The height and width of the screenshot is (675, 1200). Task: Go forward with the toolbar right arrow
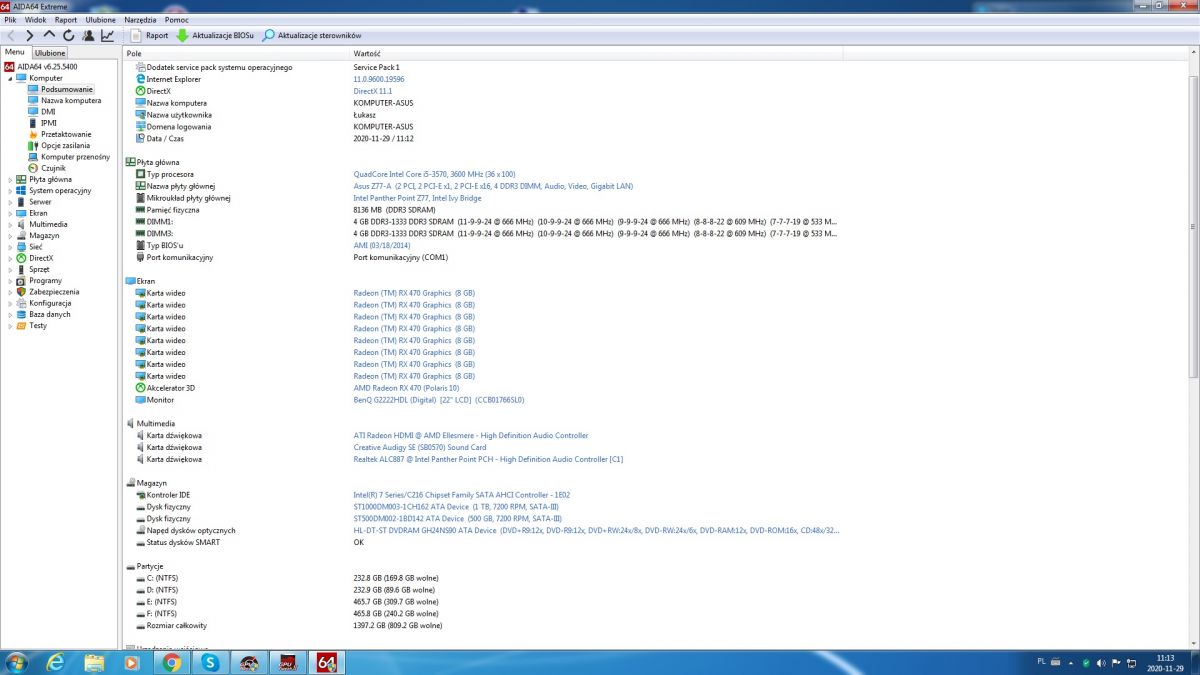pos(29,35)
